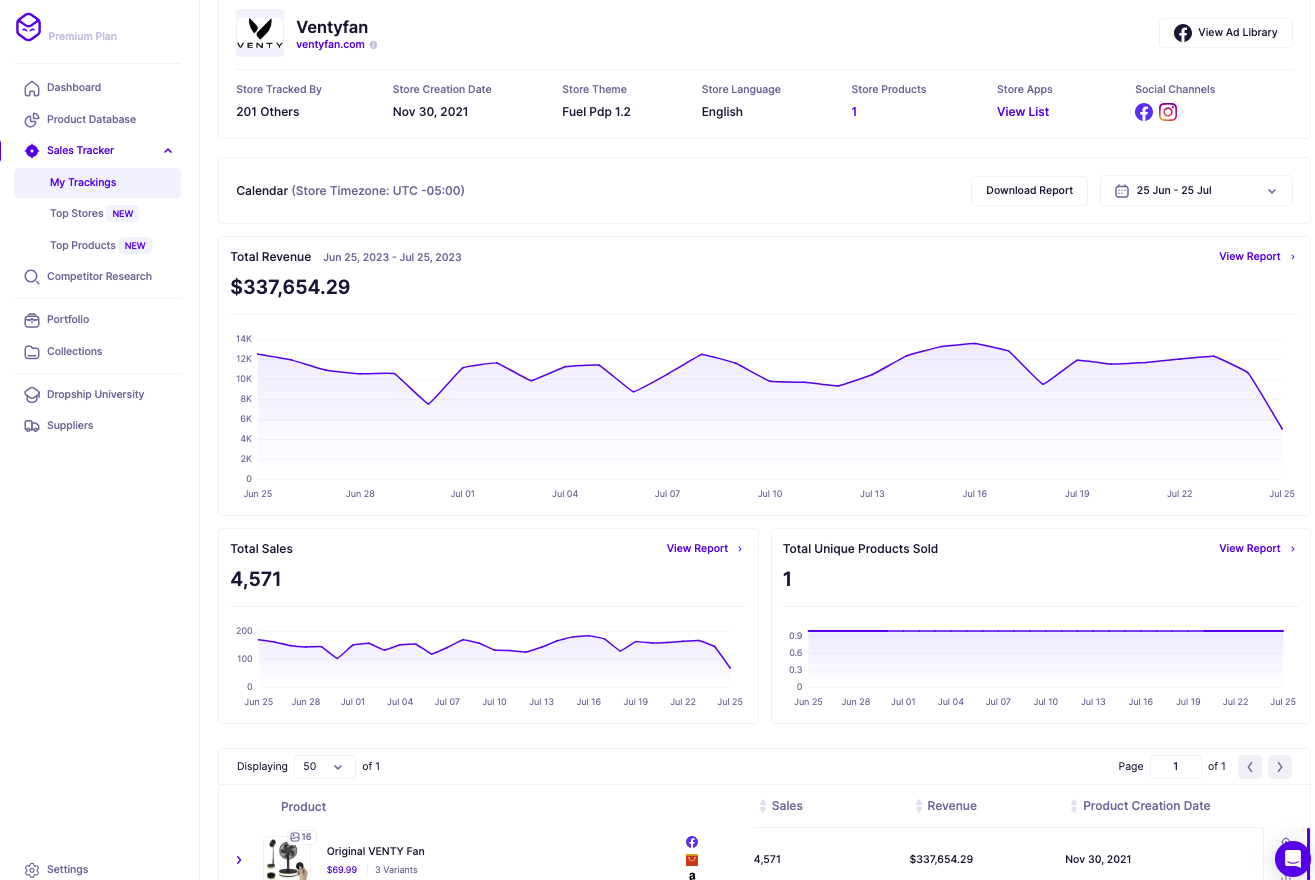The height and width of the screenshot is (880, 1315).
Task: Expand the Original VENTY Fan row
Action: pos(238,859)
